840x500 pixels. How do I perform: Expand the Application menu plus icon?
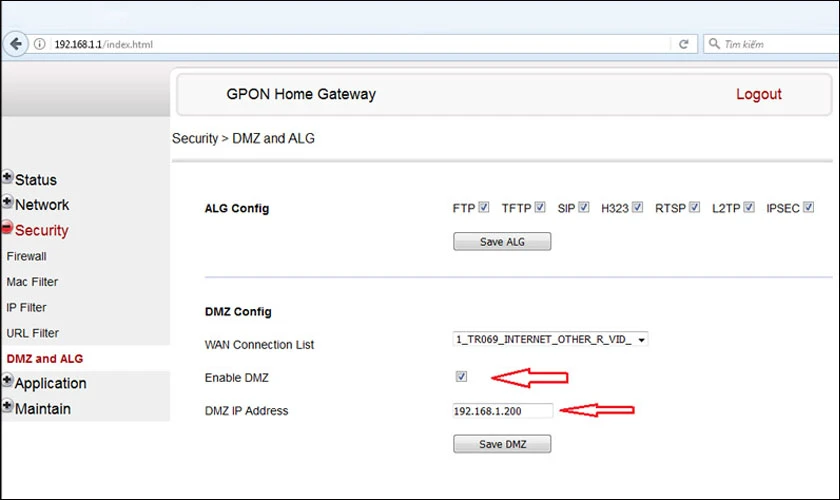[7, 380]
